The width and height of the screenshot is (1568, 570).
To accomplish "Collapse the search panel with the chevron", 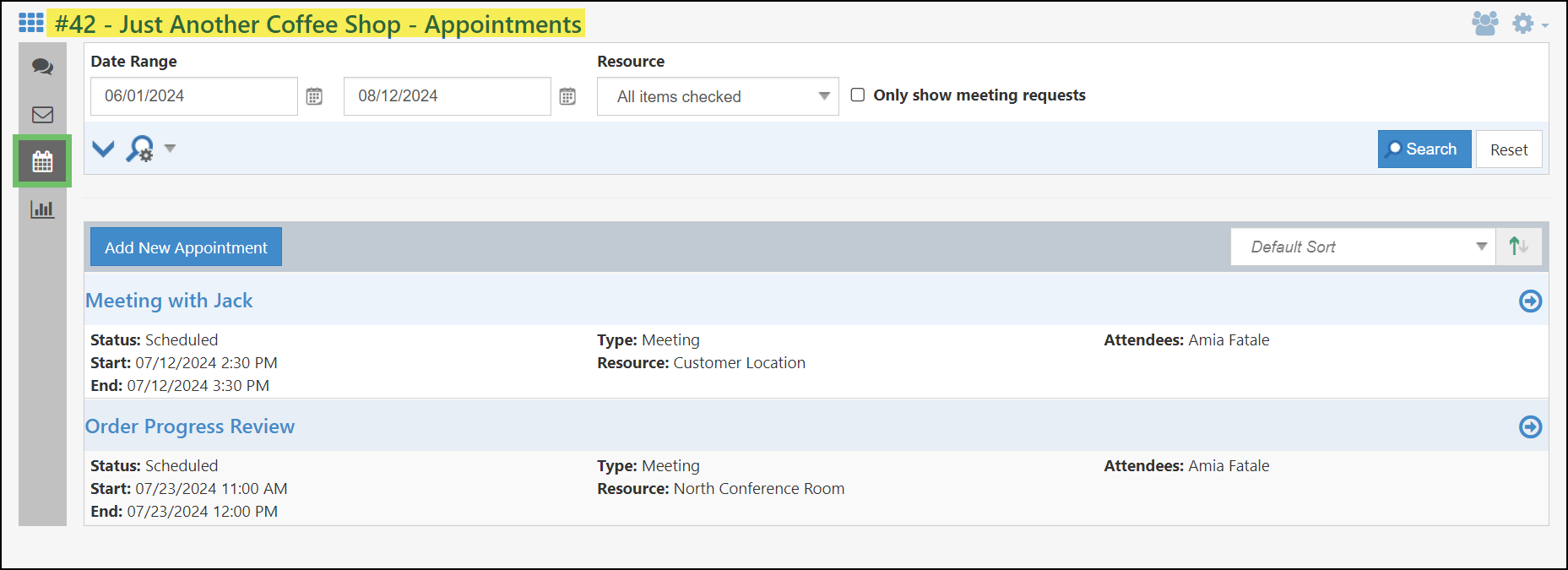I will pos(103,149).
